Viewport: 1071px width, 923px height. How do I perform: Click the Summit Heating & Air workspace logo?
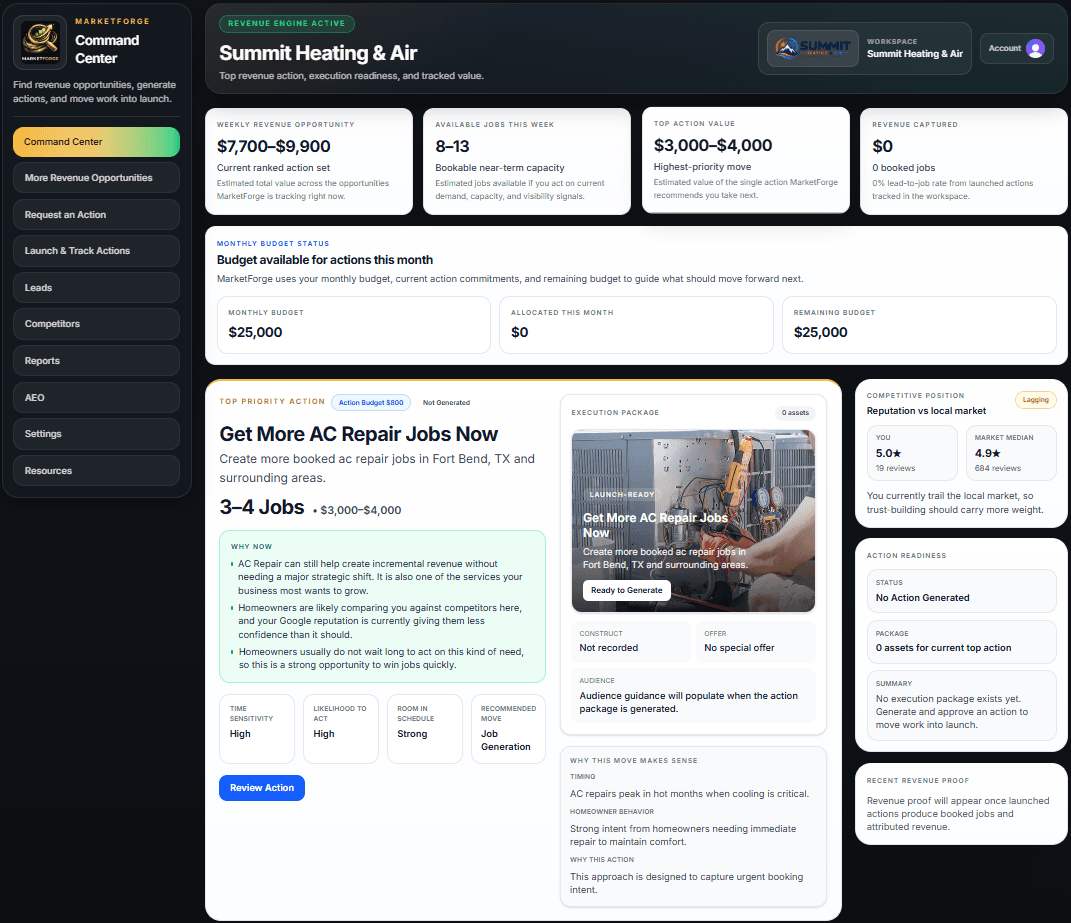pyautogui.click(x=813, y=49)
